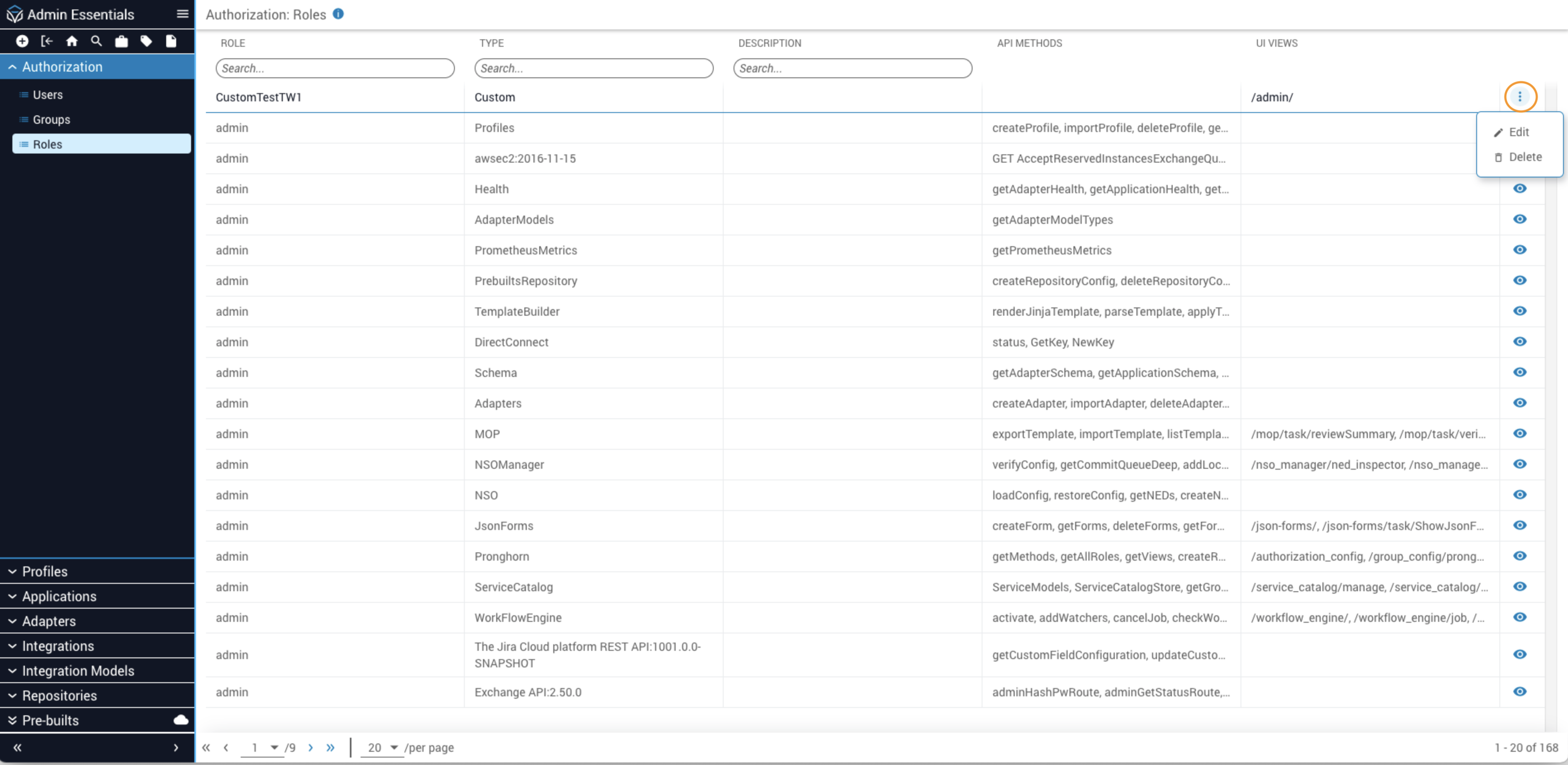Click the plus circle add icon
Screen dimensions: 1568x765
click(22, 41)
